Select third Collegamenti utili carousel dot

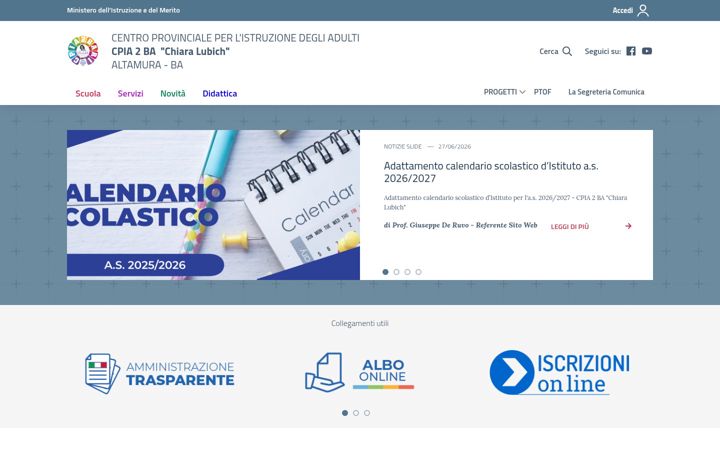pyautogui.click(x=367, y=413)
